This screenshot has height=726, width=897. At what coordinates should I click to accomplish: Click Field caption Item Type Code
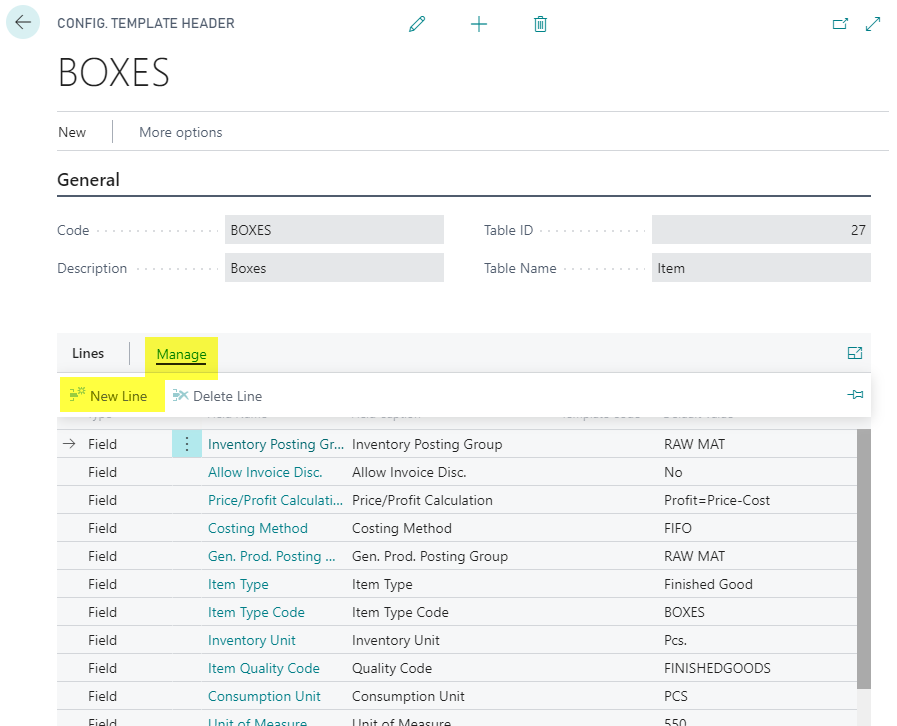coord(400,613)
